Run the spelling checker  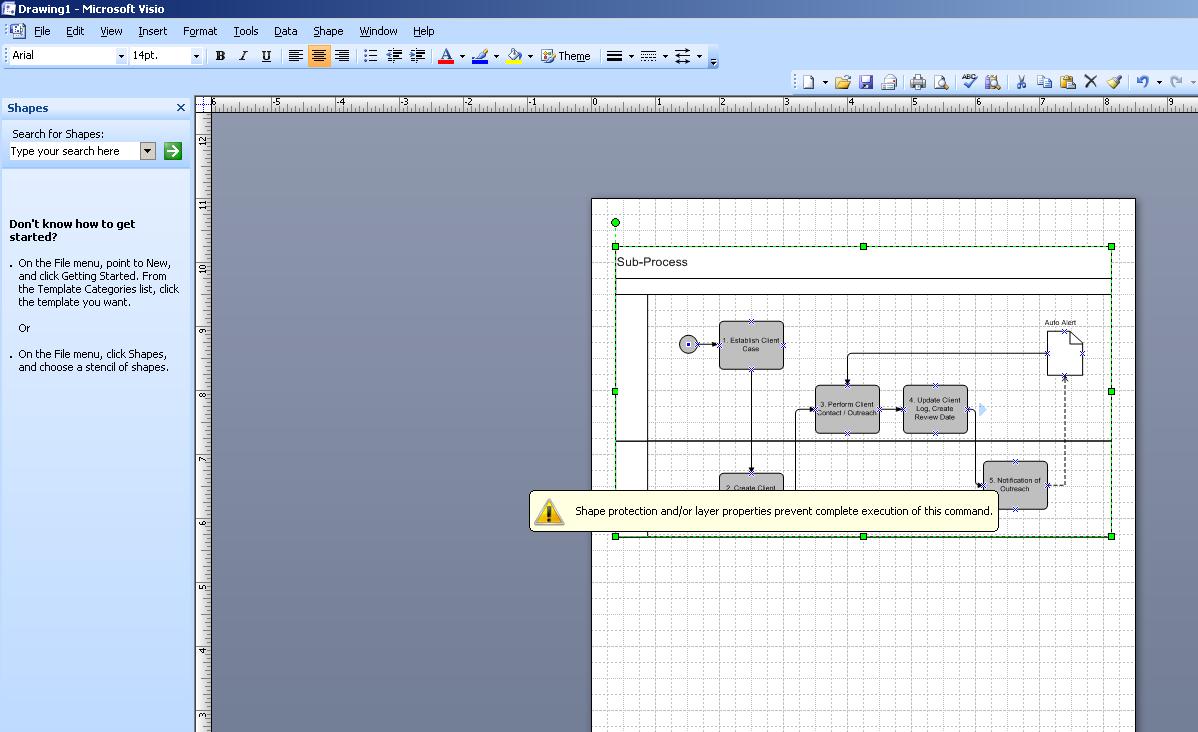point(968,81)
